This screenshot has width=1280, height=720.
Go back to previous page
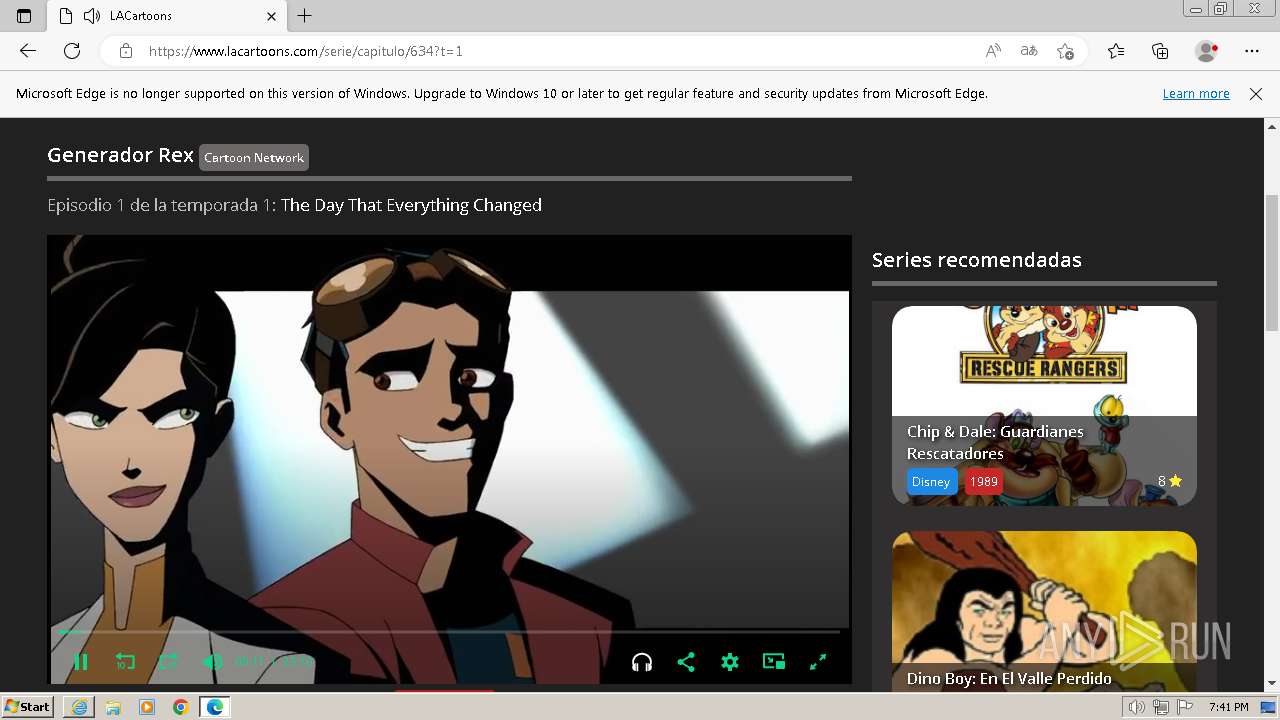[28, 51]
